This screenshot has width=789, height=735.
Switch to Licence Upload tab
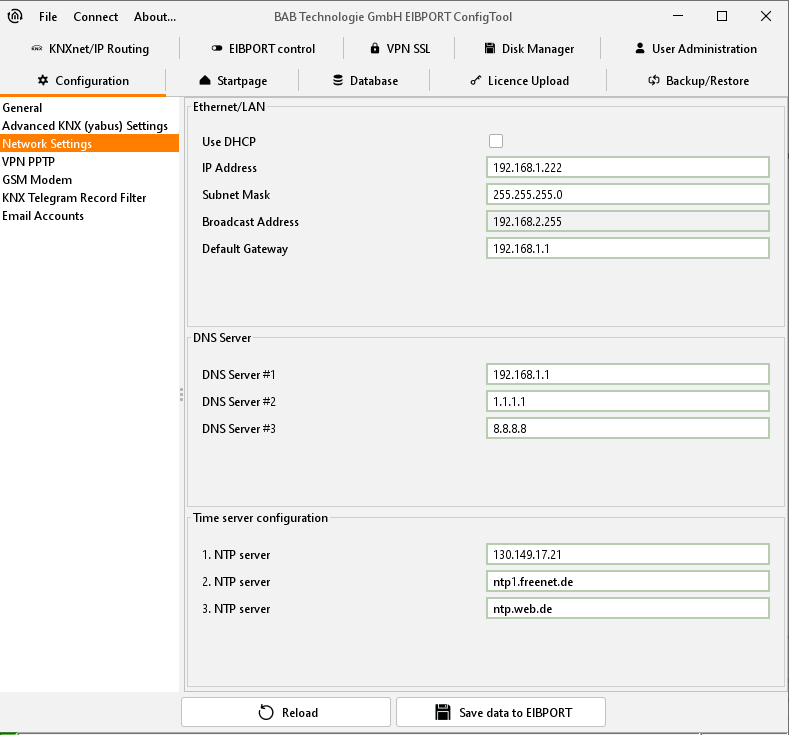point(519,80)
